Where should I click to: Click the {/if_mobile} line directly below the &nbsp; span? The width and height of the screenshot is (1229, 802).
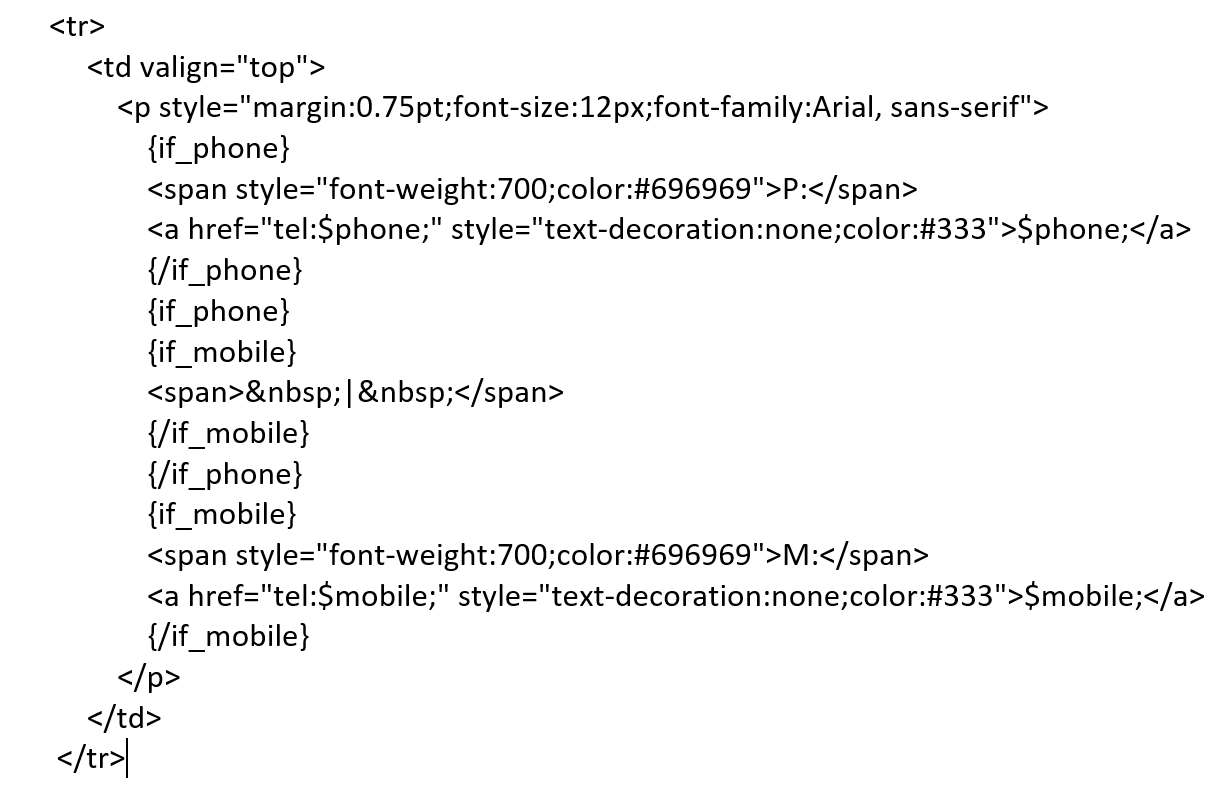pyautogui.click(x=229, y=433)
